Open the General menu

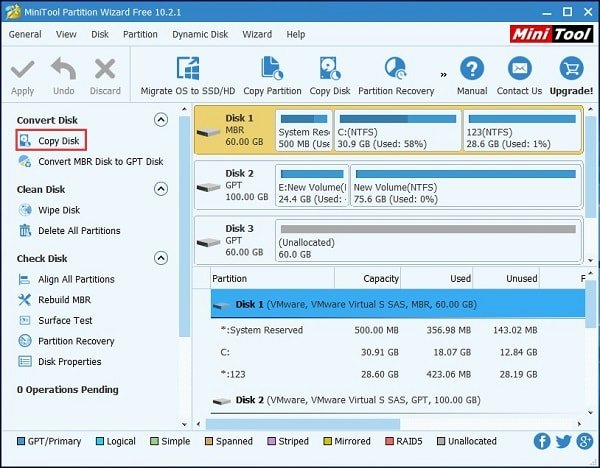(25, 34)
